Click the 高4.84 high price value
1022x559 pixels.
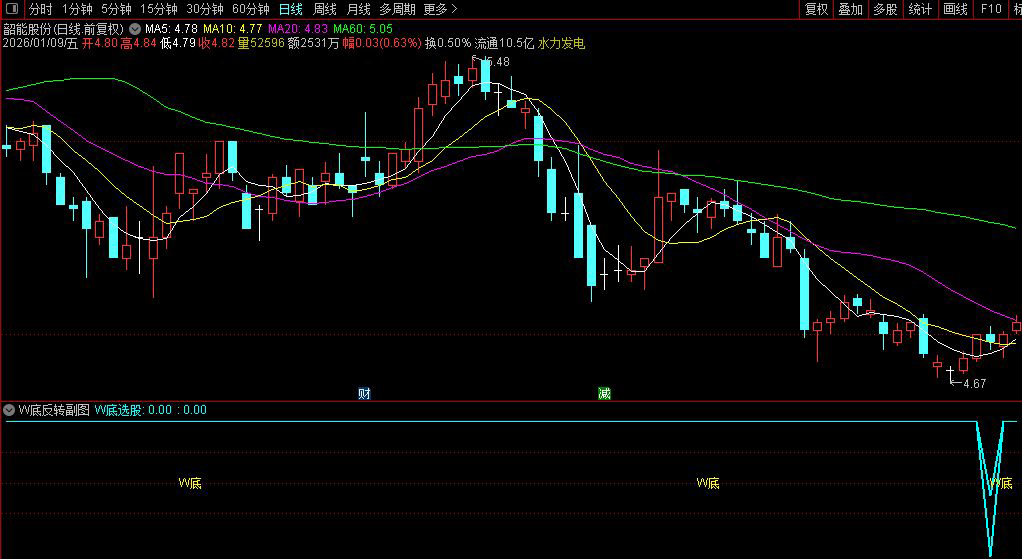pos(138,44)
